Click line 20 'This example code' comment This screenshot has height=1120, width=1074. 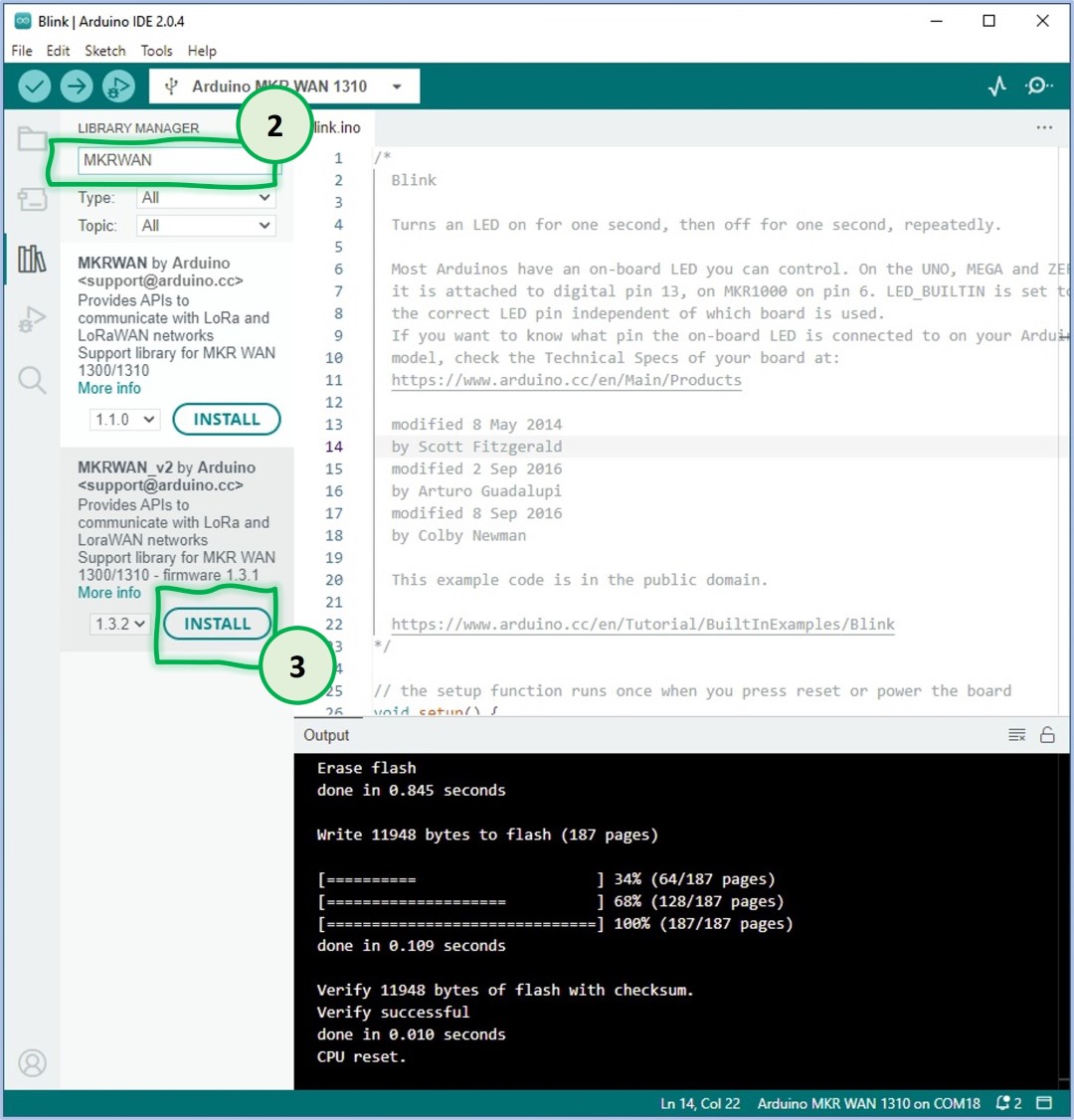(579, 580)
